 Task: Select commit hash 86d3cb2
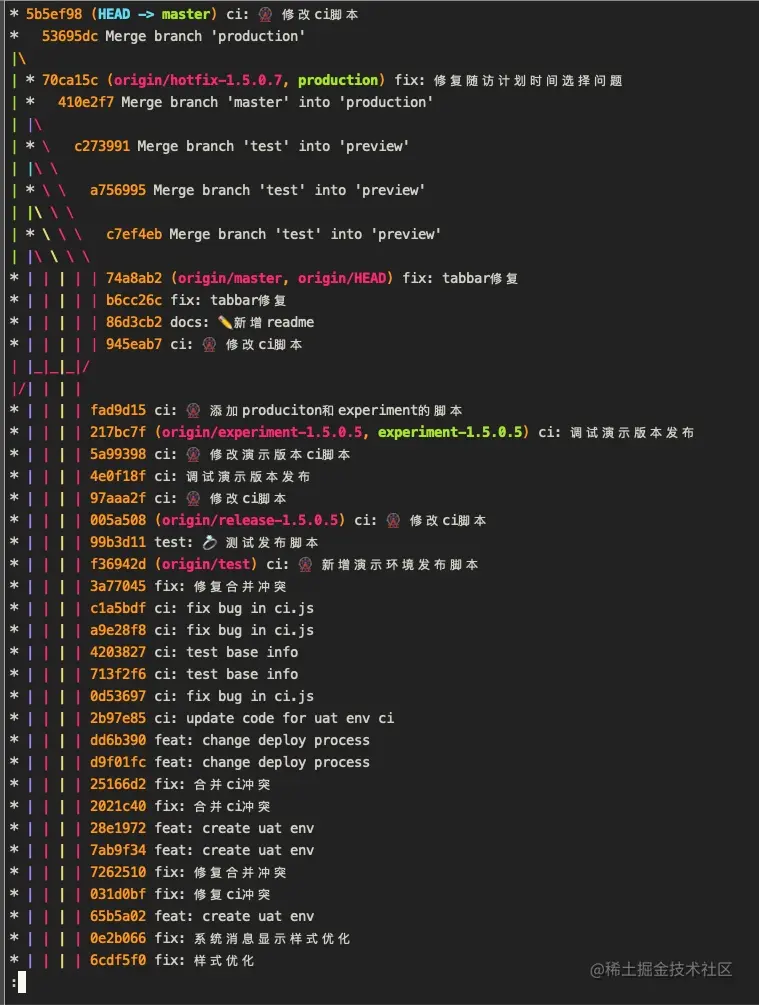134,322
